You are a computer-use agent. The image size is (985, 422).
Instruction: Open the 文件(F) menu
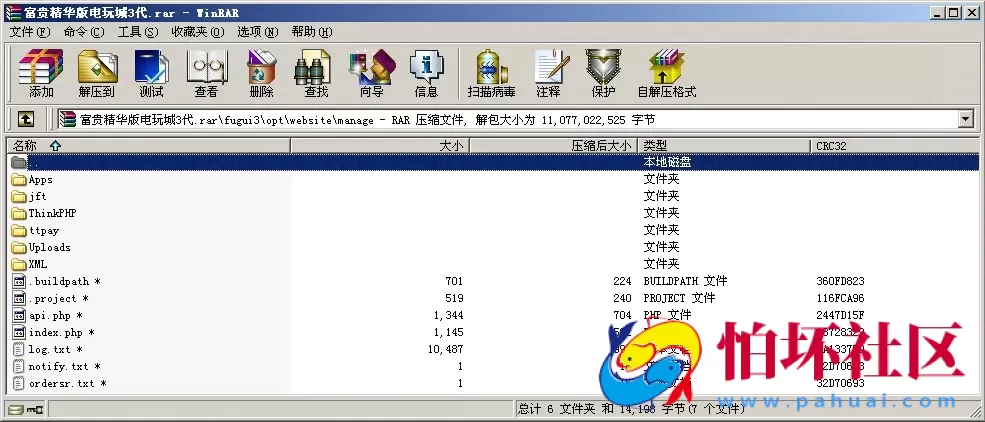click(30, 32)
